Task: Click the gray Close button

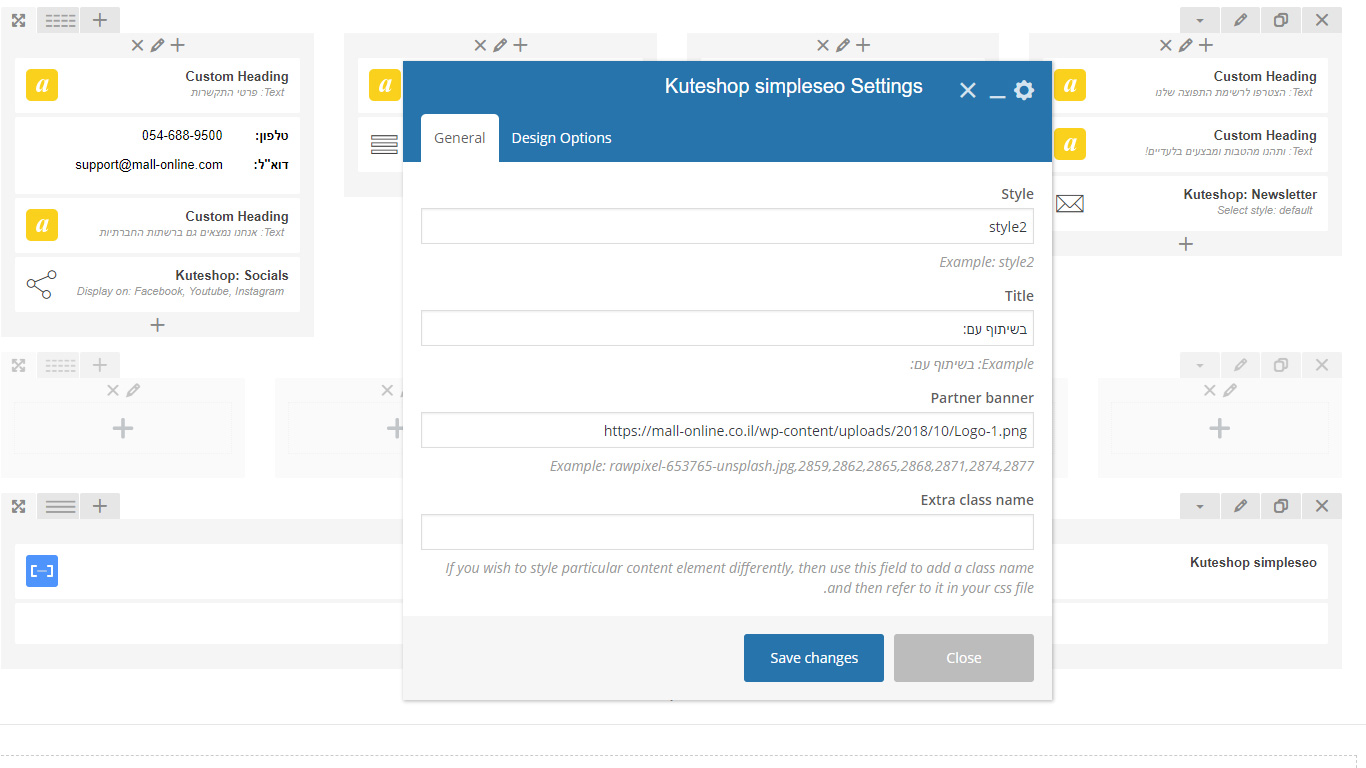Action: tap(964, 658)
